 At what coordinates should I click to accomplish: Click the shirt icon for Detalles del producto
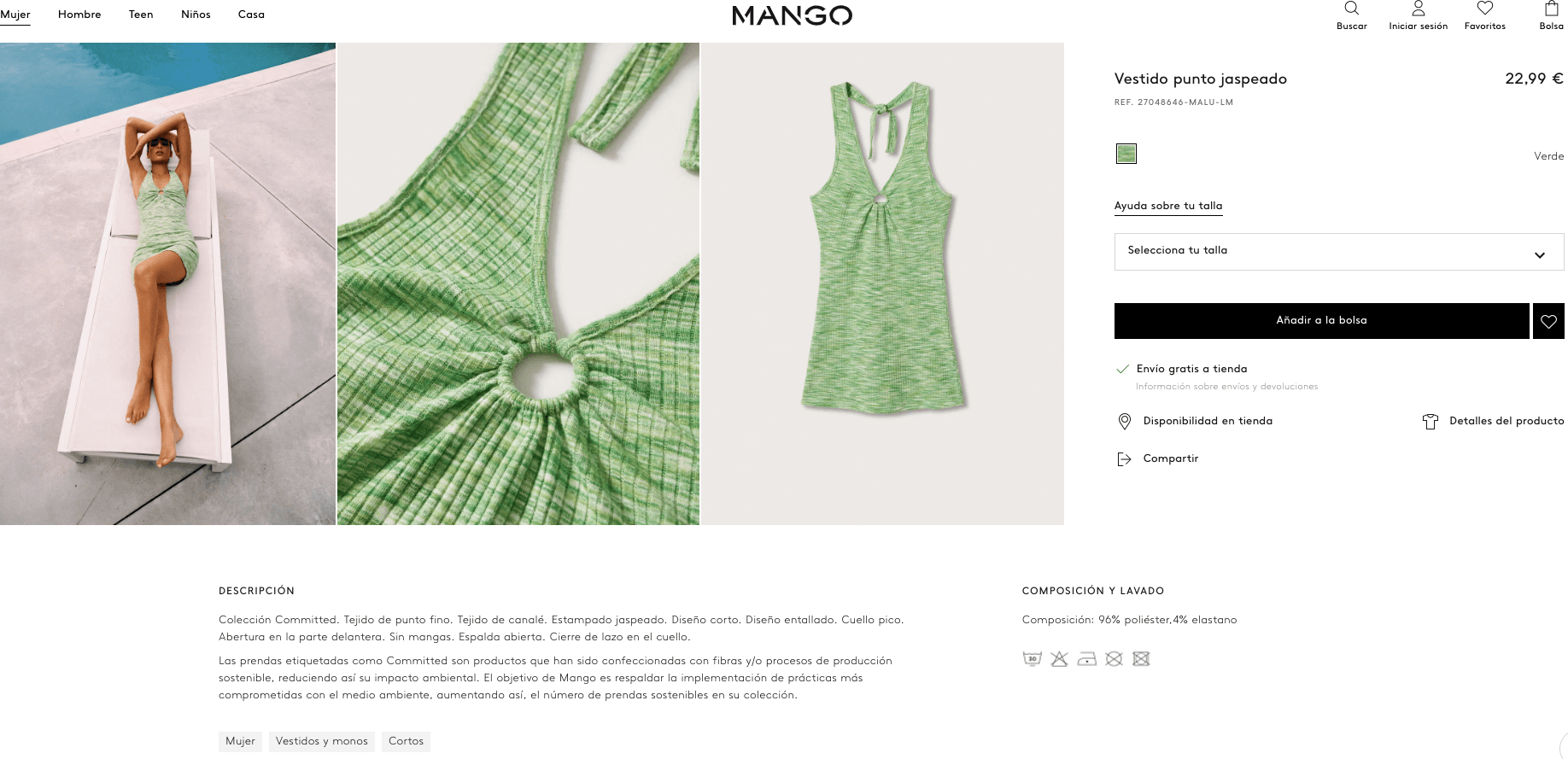1431,421
